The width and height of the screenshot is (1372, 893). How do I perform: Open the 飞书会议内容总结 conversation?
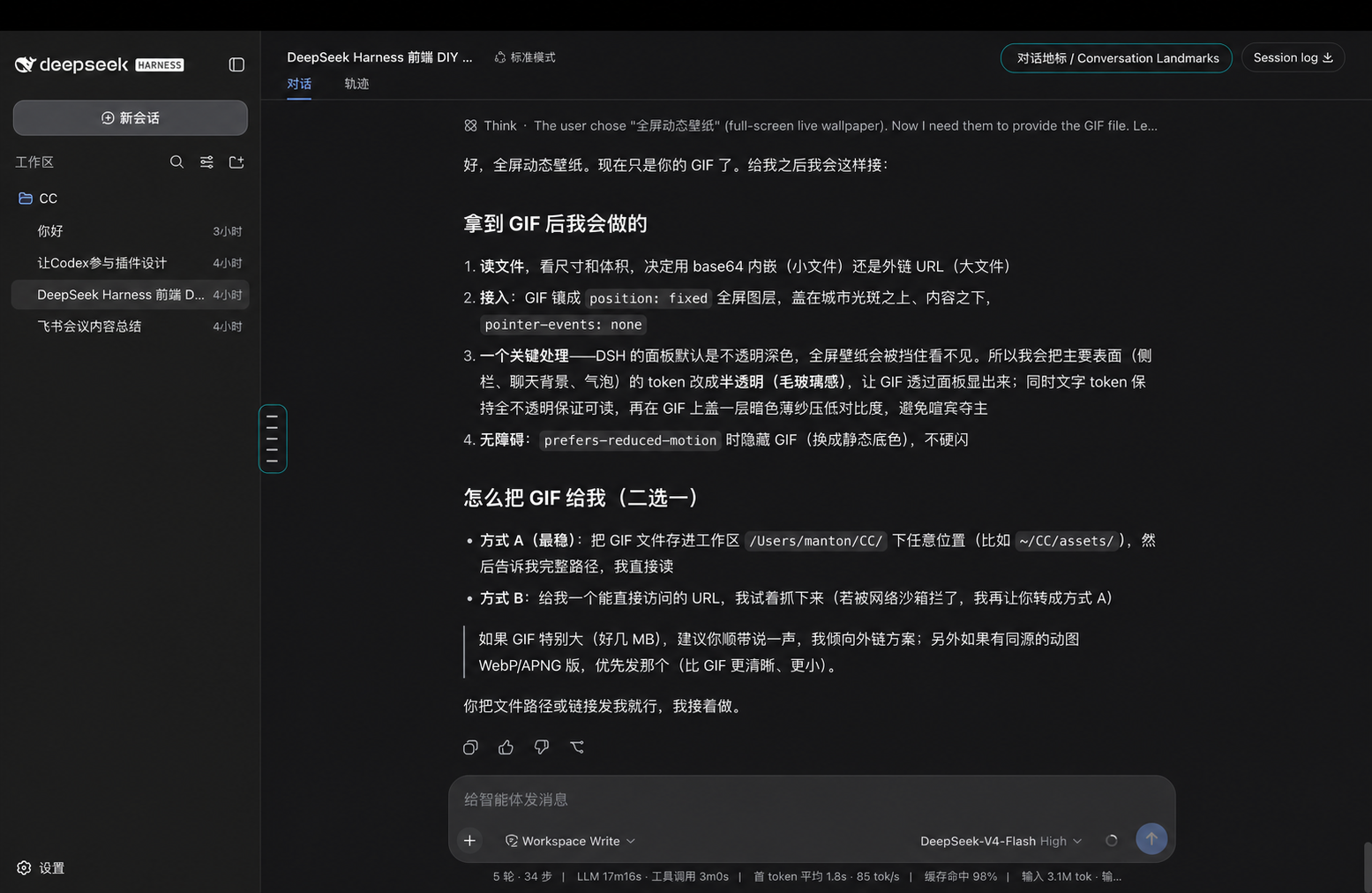(130, 326)
